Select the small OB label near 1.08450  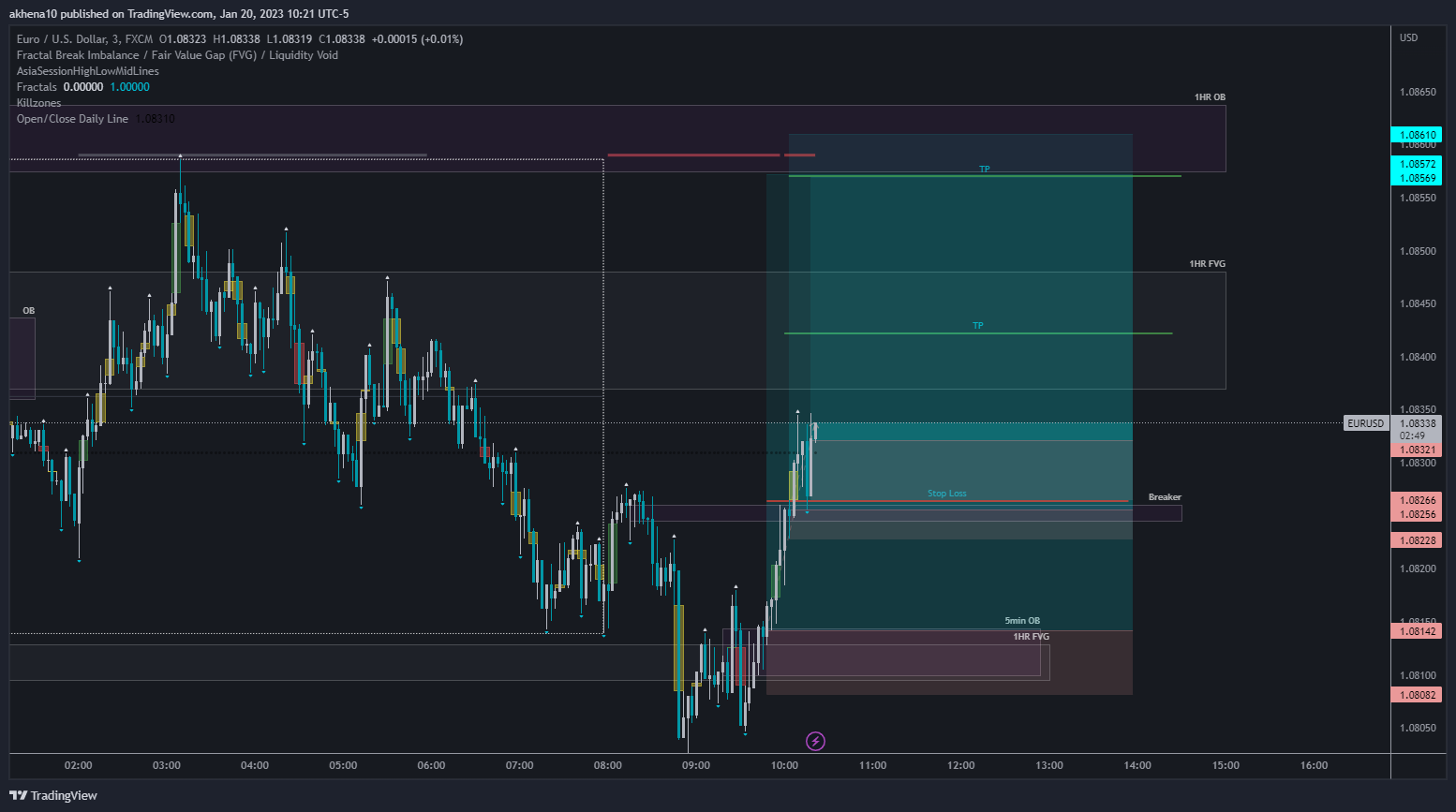[29, 311]
